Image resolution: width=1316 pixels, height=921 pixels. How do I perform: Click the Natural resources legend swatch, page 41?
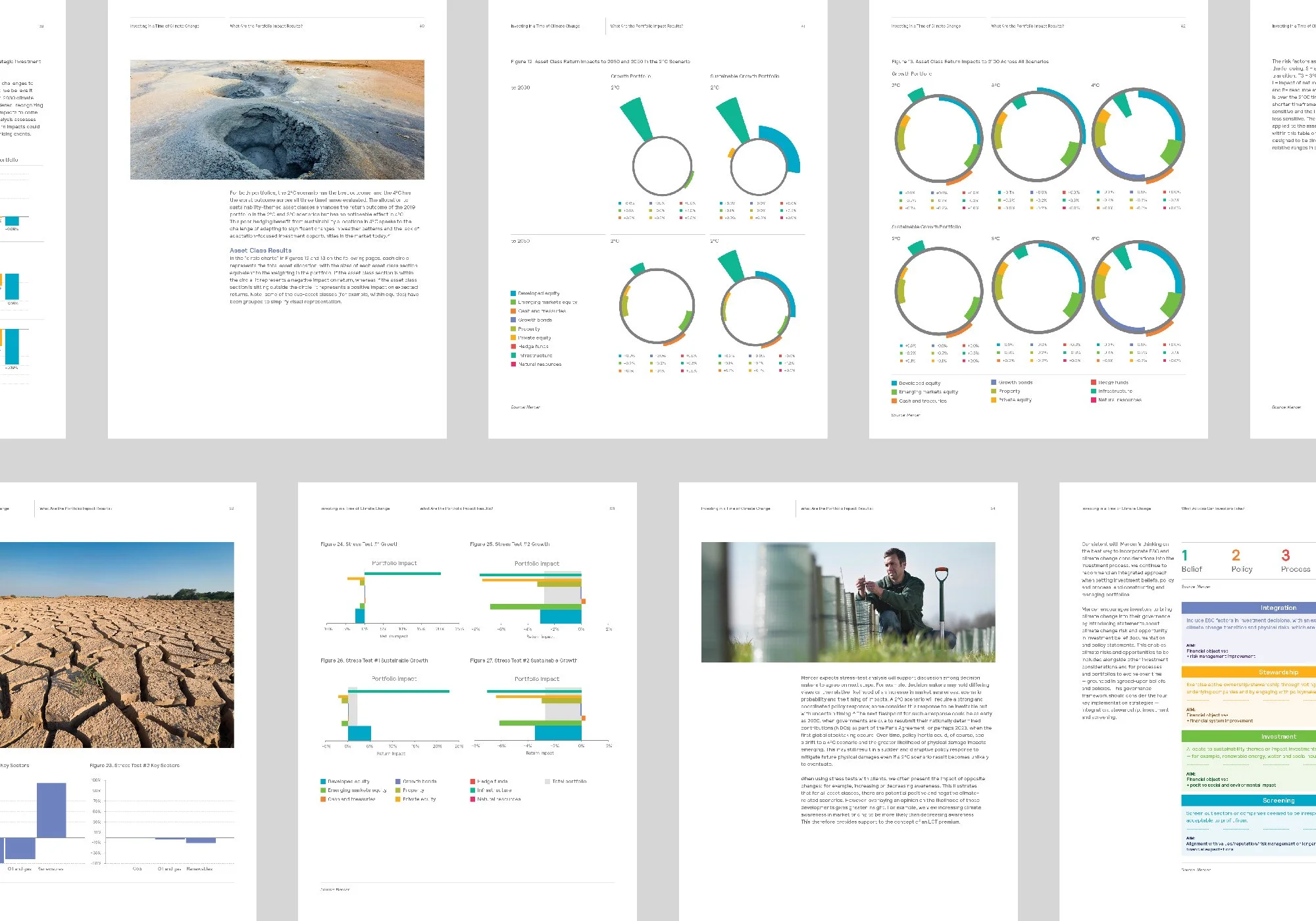513,364
